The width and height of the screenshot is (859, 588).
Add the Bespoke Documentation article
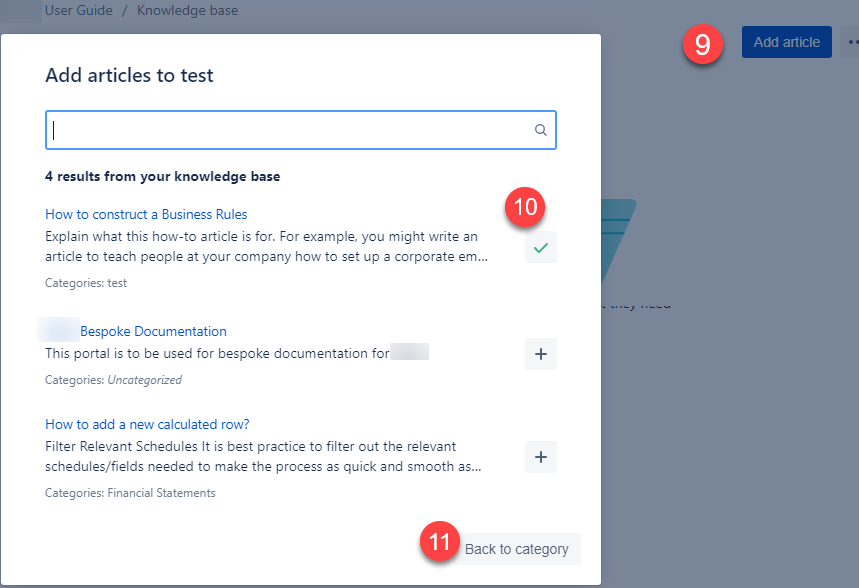541,354
